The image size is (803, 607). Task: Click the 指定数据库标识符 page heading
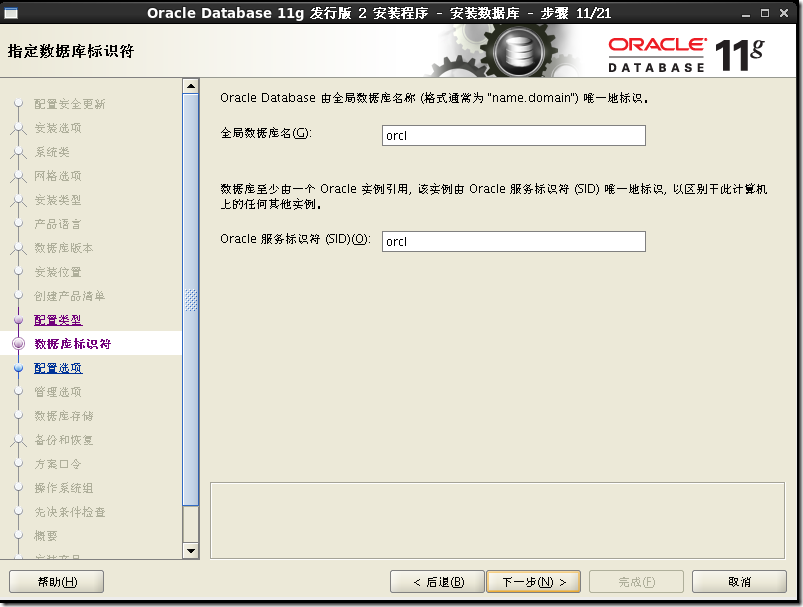71,51
